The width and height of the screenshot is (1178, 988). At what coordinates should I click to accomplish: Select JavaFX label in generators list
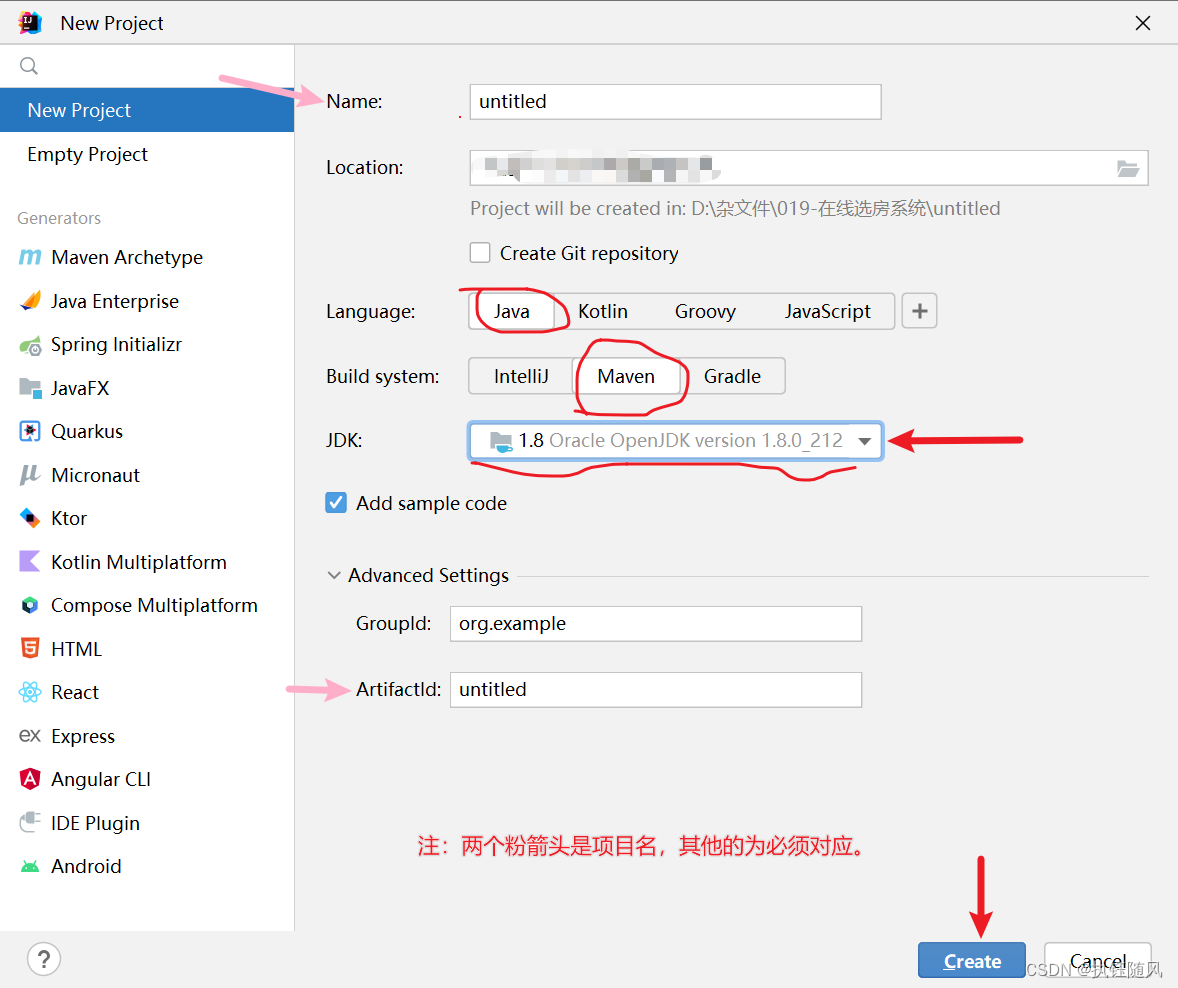80,388
